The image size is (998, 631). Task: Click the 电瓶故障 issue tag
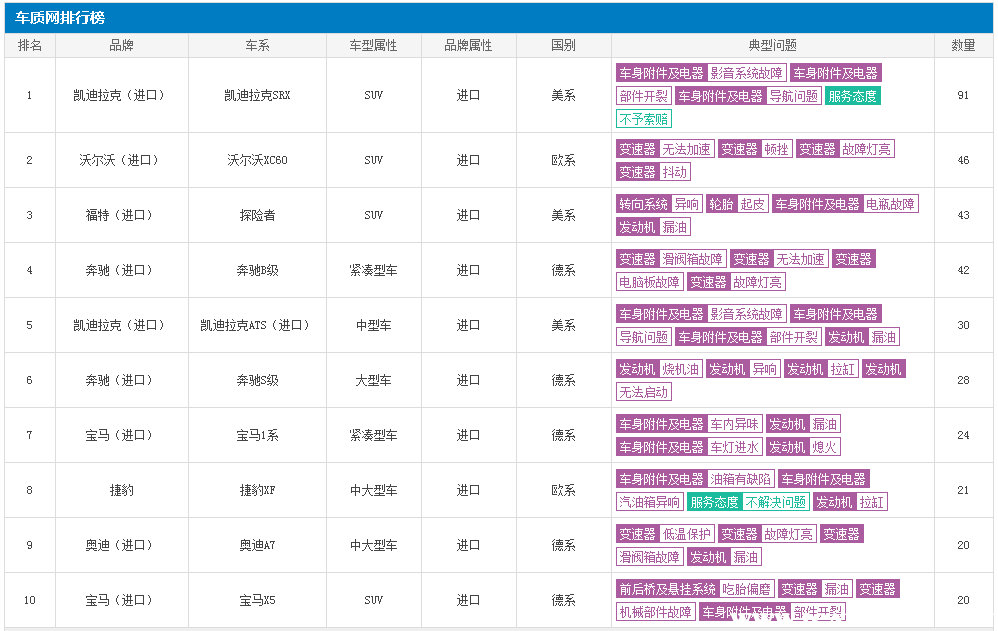[x=890, y=204]
